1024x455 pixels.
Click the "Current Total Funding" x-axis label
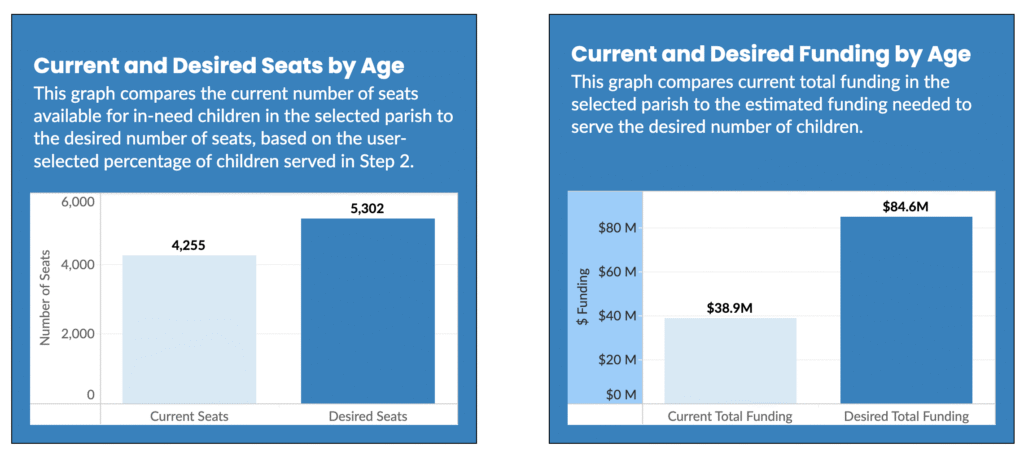pyautogui.click(x=731, y=416)
